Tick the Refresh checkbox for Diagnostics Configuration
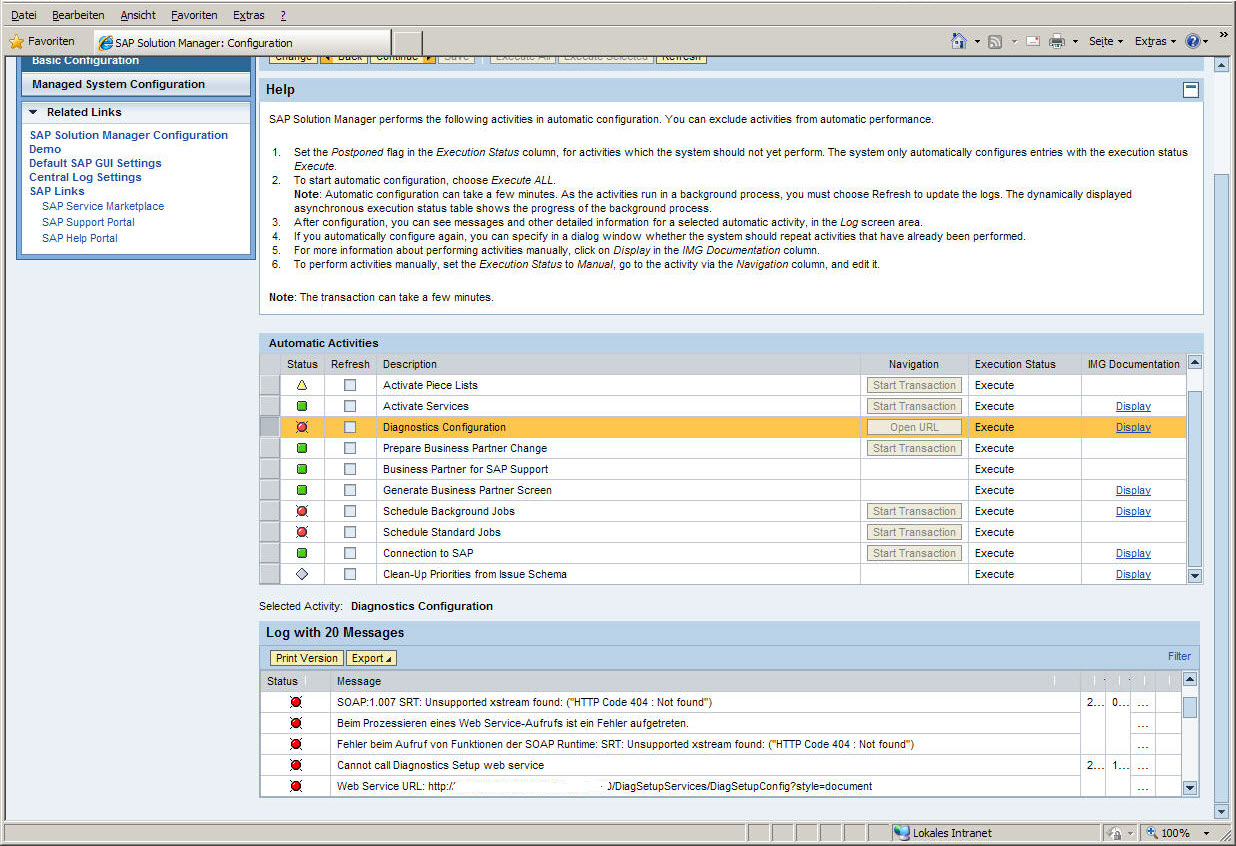The height and width of the screenshot is (846, 1236). [349, 427]
